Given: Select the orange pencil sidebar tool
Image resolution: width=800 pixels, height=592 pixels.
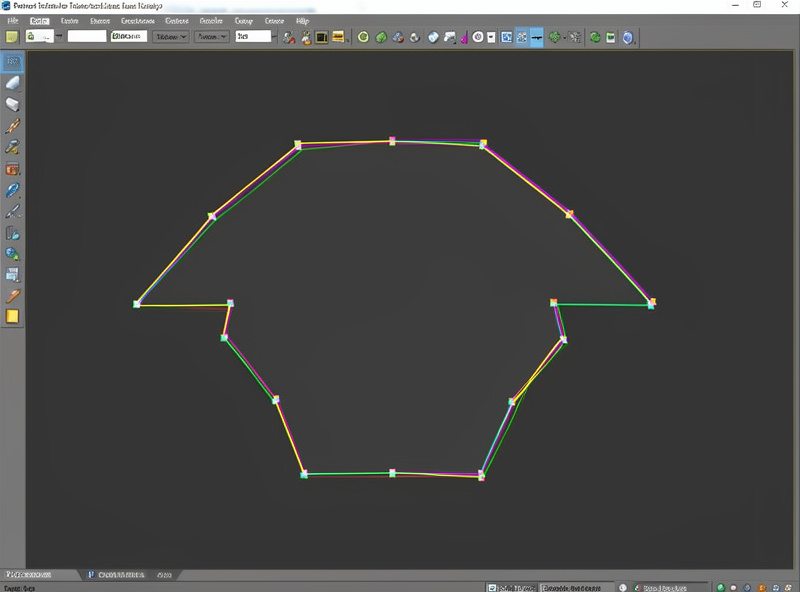Looking at the screenshot, I should coord(12,295).
